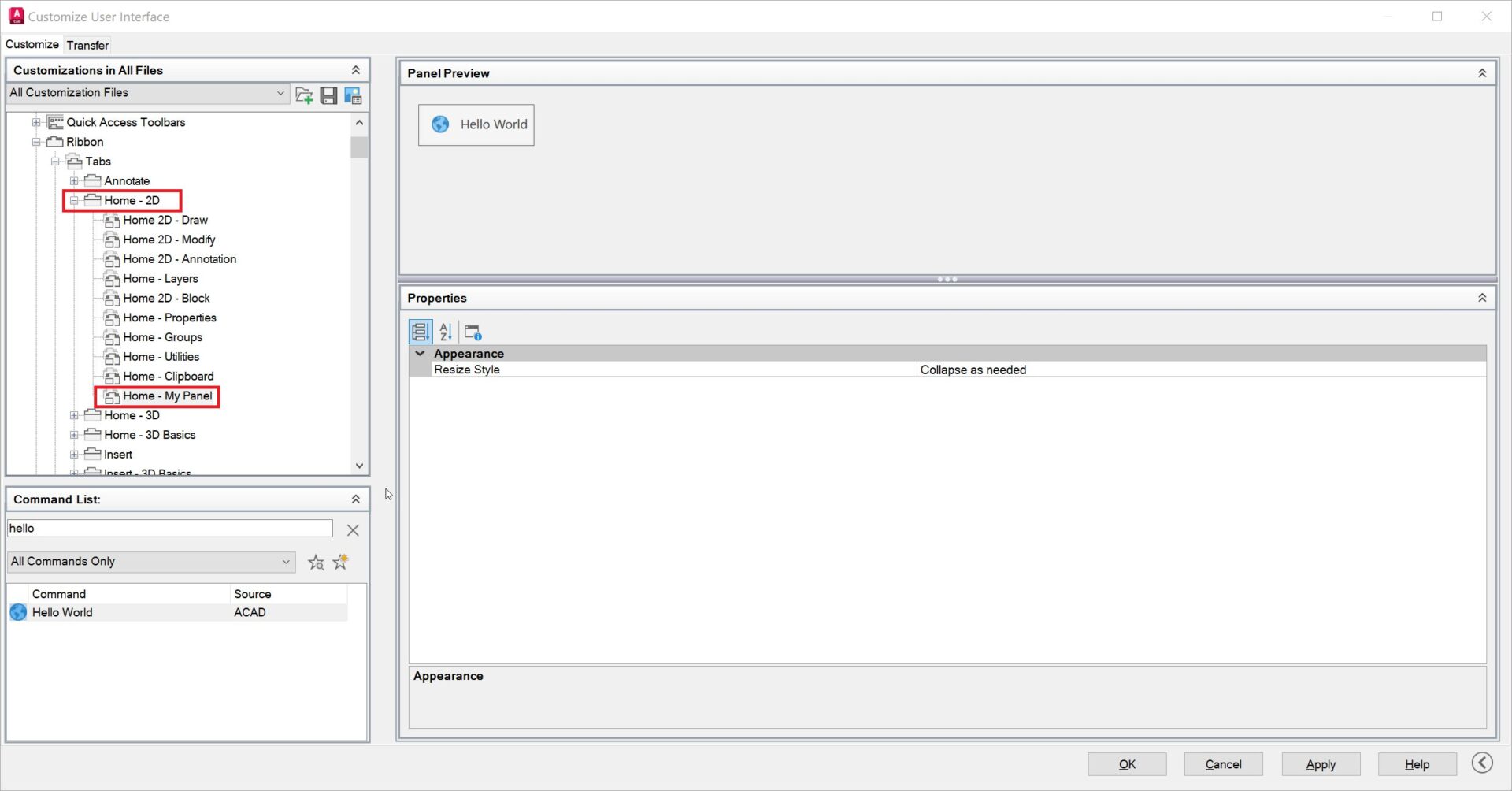This screenshot has height=791, width=1512.
Task: Open the All Commands Only filter dropdown
Action: [151, 562]
